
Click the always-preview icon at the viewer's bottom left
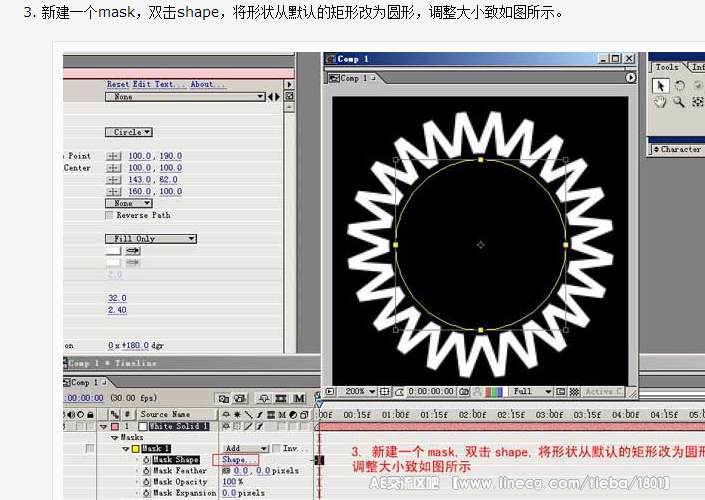pos(330,392)
